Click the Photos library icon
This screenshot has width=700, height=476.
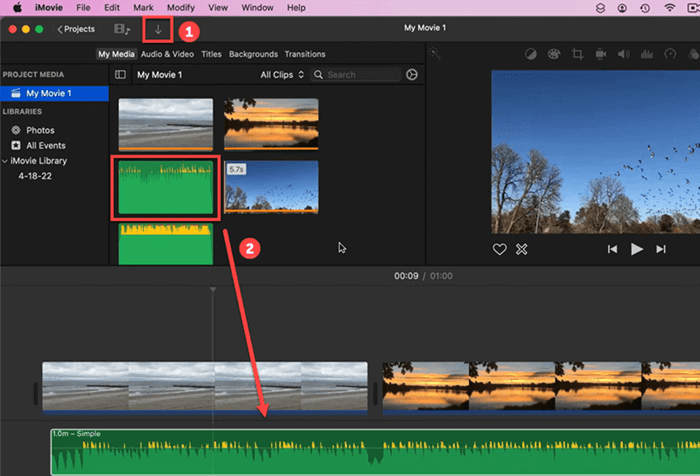[x=16, y=130]
